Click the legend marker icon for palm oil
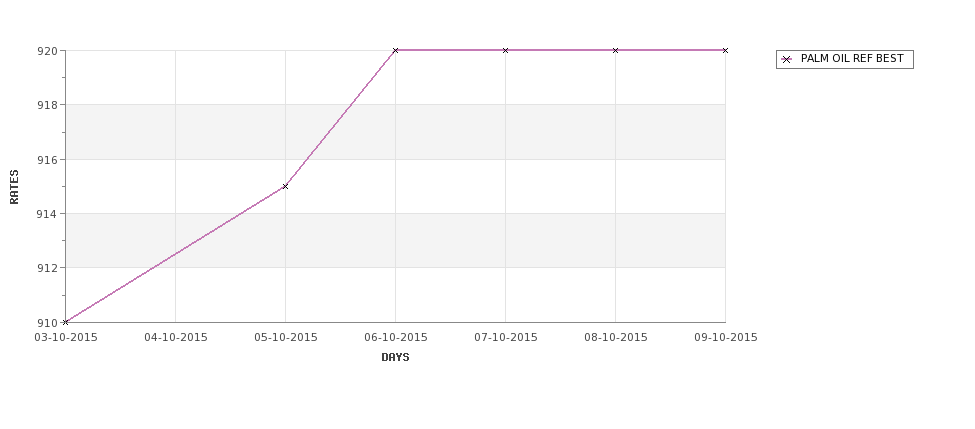Screen dimensions: 975x429 point(787,60)
